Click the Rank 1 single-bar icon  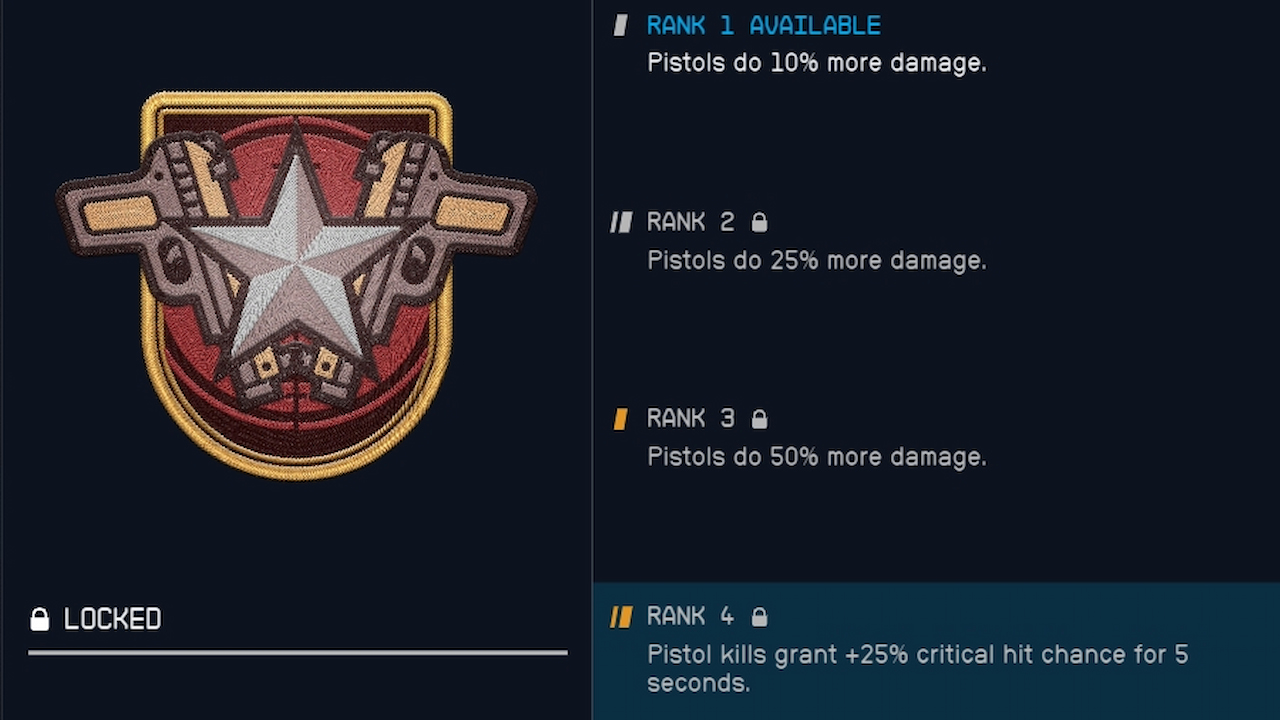tap(621, 25)
